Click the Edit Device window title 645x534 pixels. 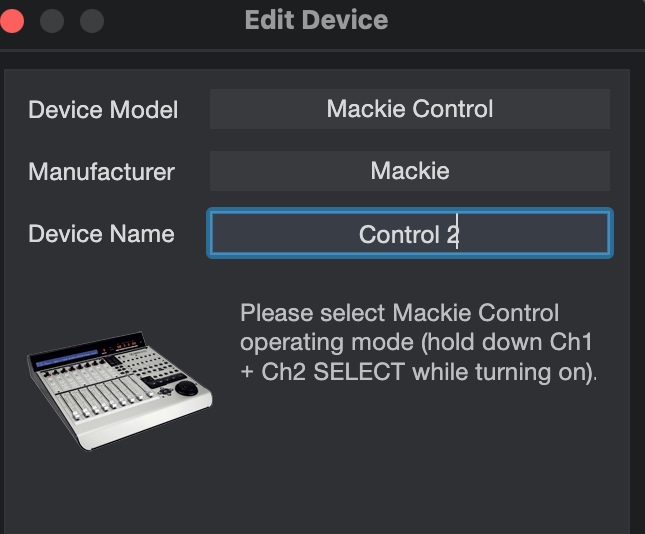click(x=316, y=19)
